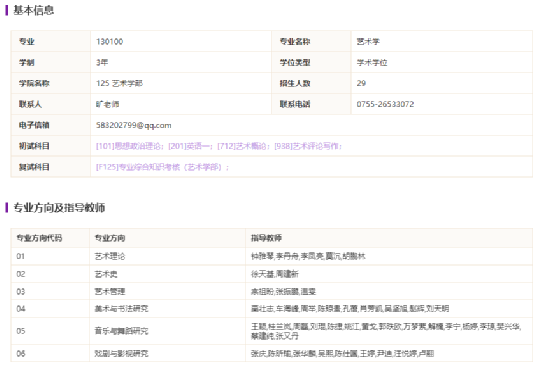Select the 01 艺术理论 direction row
Viewport: 539px width, 371px height.
pos(272,256)
